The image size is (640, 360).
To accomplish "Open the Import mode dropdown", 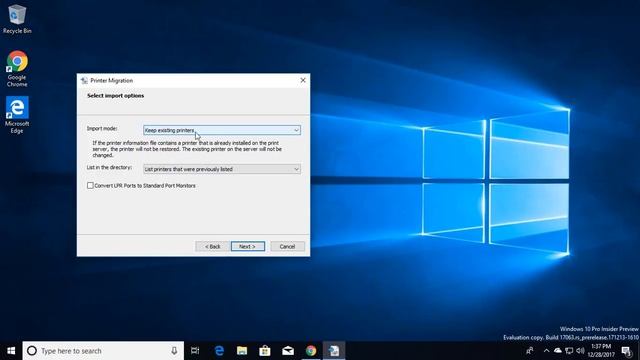I will coord(222,130).
